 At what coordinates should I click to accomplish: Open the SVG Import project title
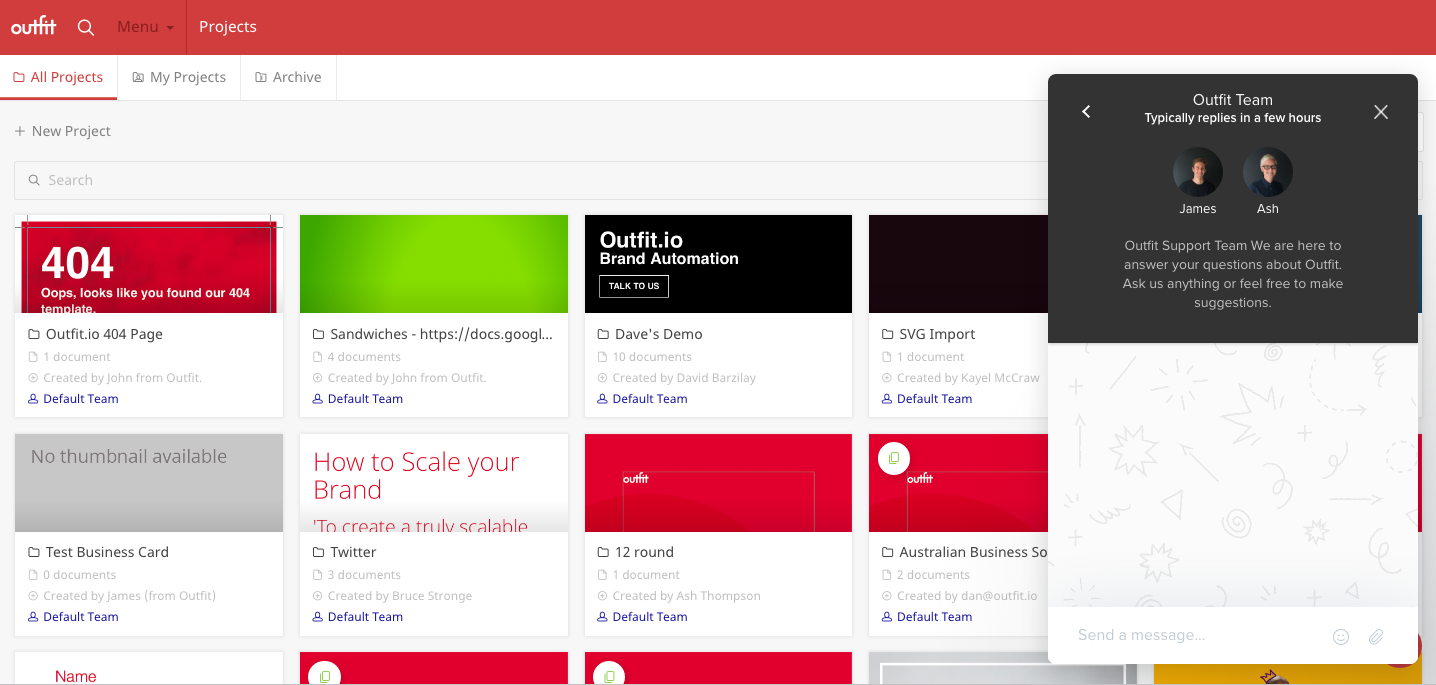tap(936, 334)
